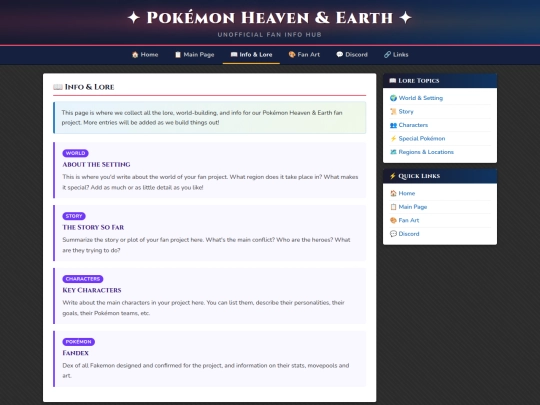540x405 pixels.
Task: Click the right star beside the site title
Action: 405,18
